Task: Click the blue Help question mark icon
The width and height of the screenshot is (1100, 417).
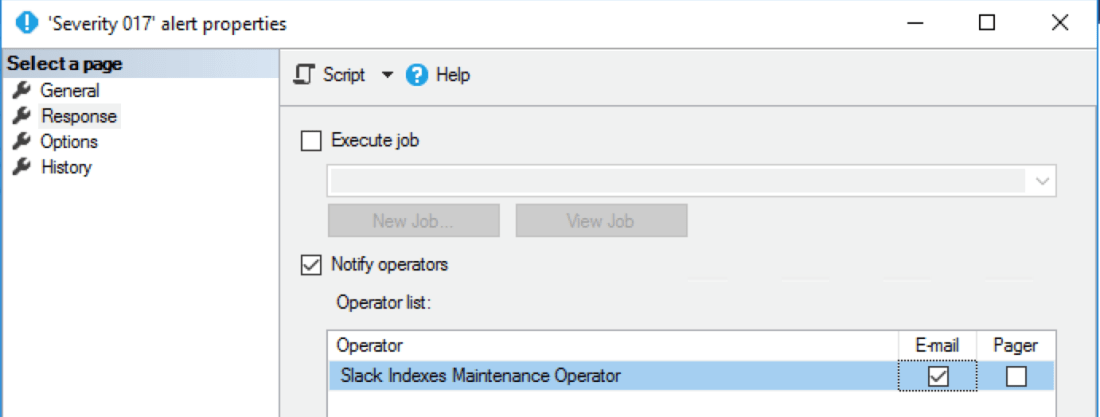Action: point(417,75)
